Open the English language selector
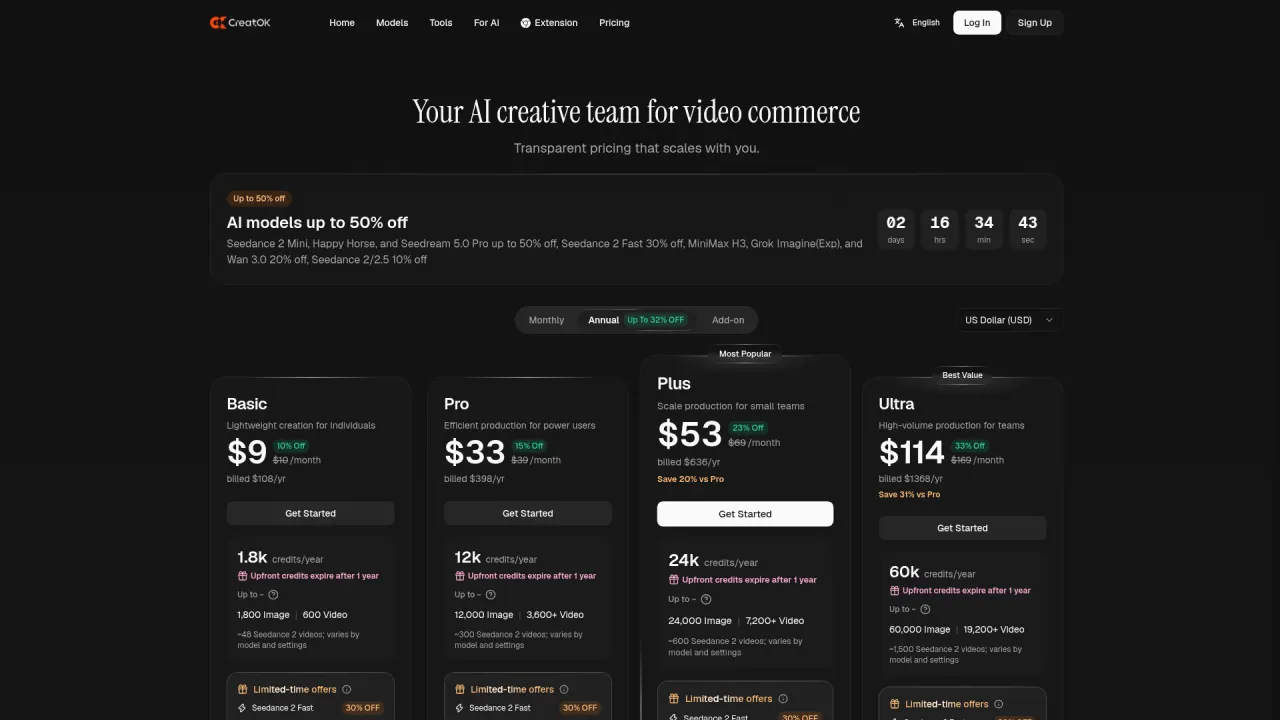 [917, 22]
